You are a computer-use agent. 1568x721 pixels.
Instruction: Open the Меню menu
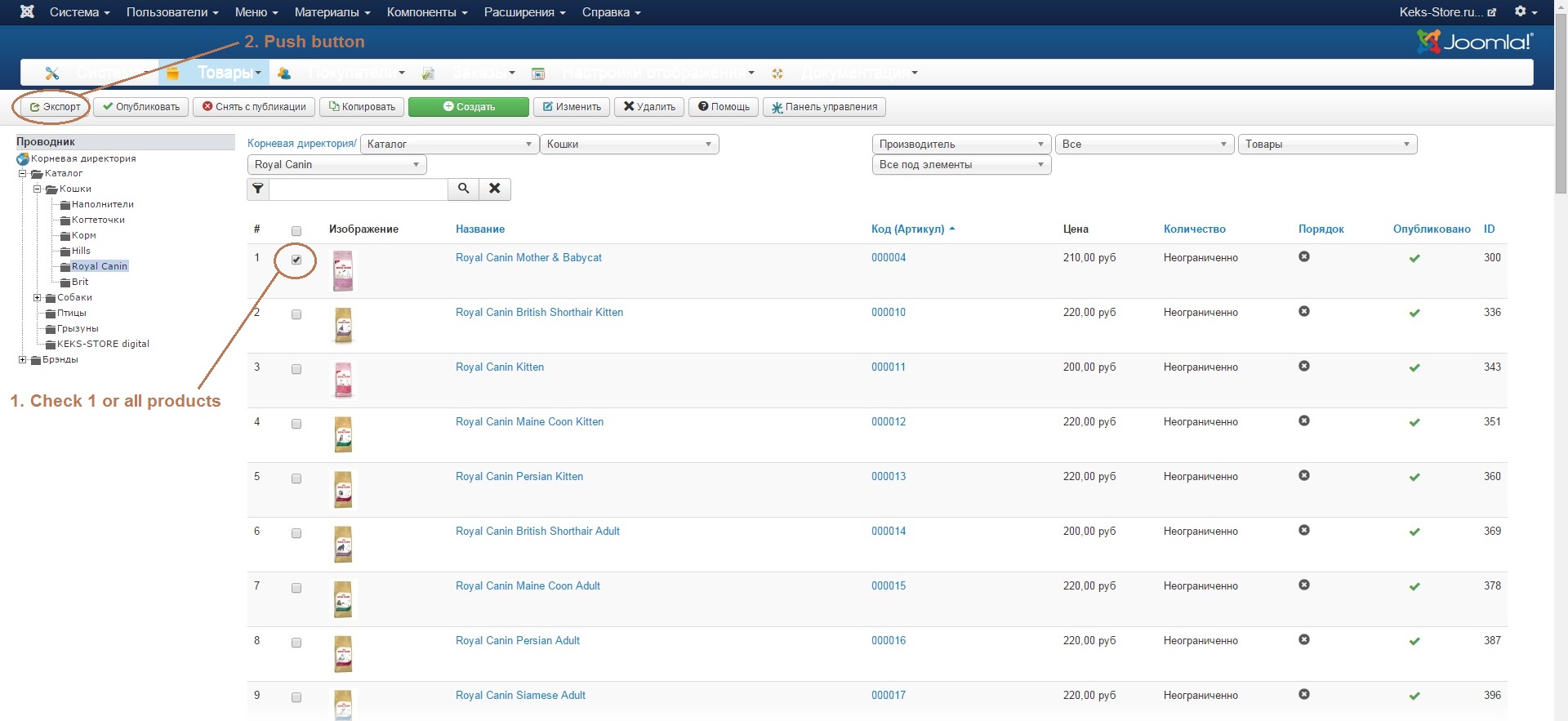(x=256, y=12)
